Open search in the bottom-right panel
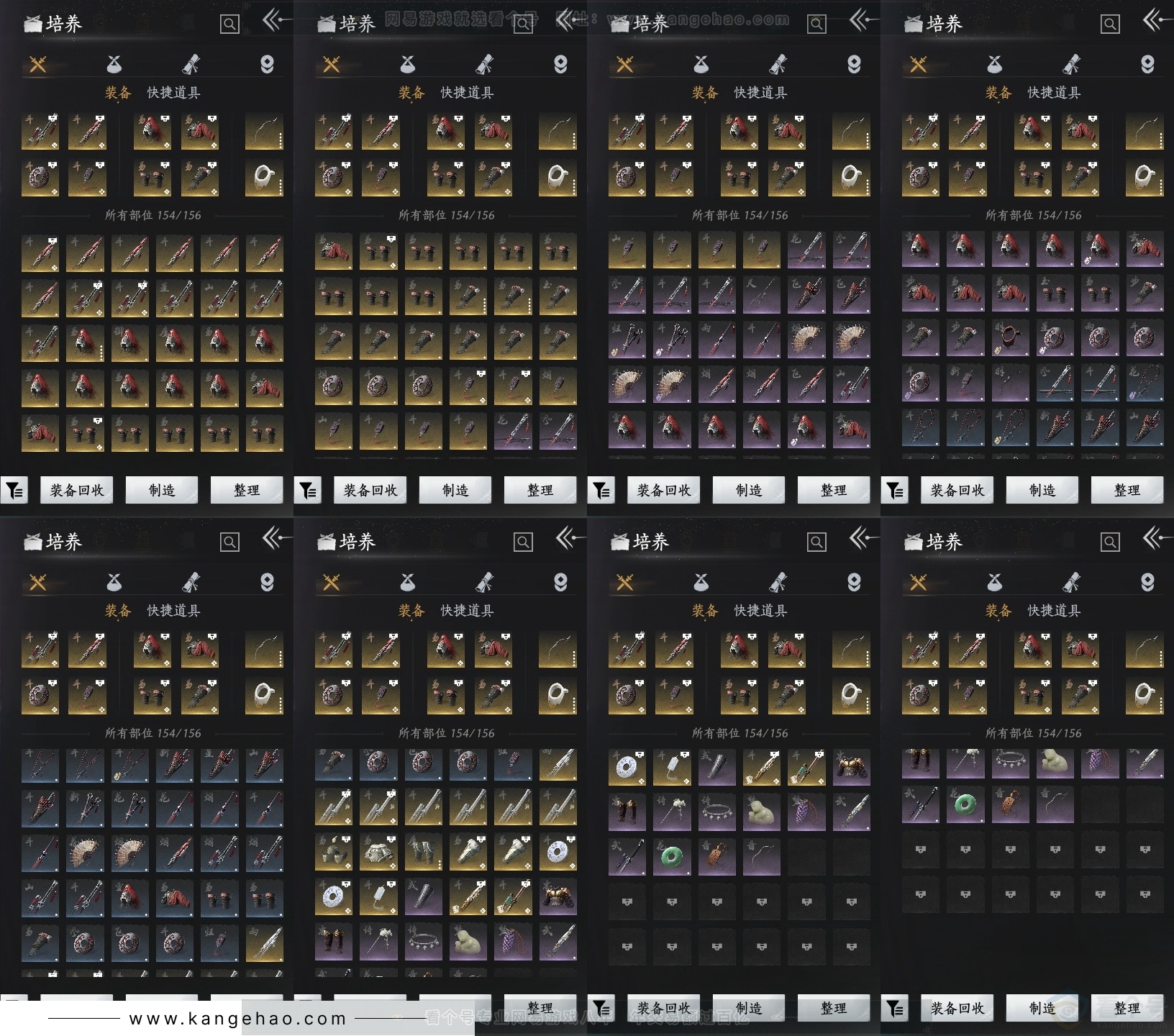This screenshot has width=1174, height=1036. click(x=1110, y=542)
